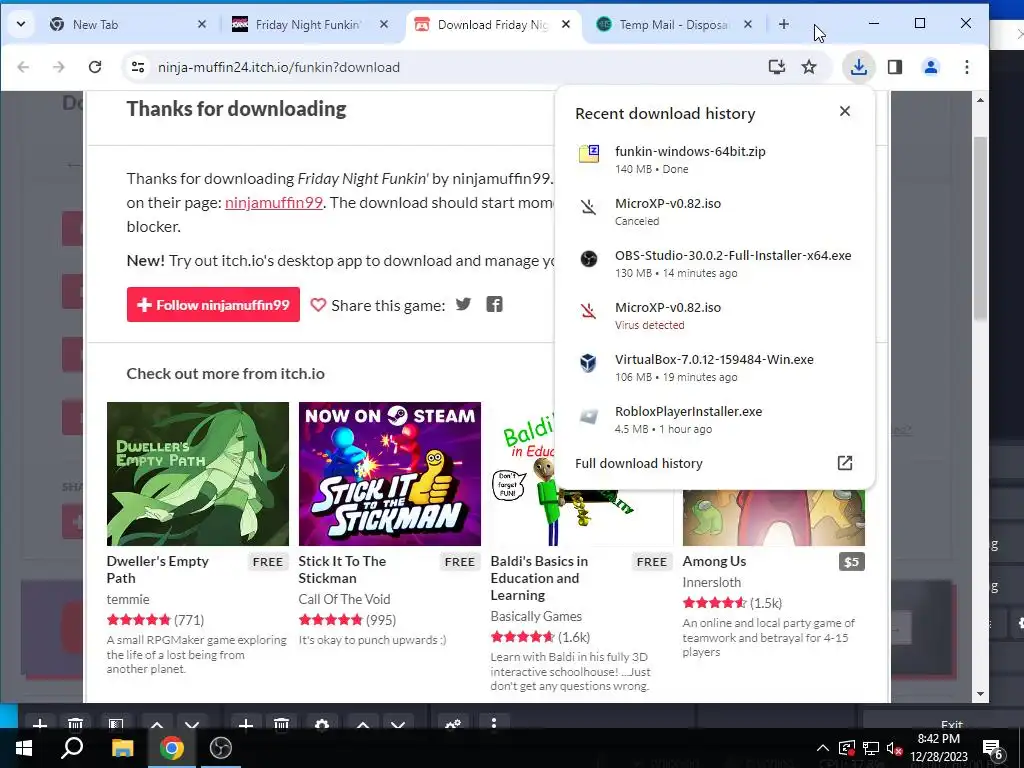The height and width of the screenshot is (768, 1024).
Task: Close the New Tab tab
Action: point(202,24)
